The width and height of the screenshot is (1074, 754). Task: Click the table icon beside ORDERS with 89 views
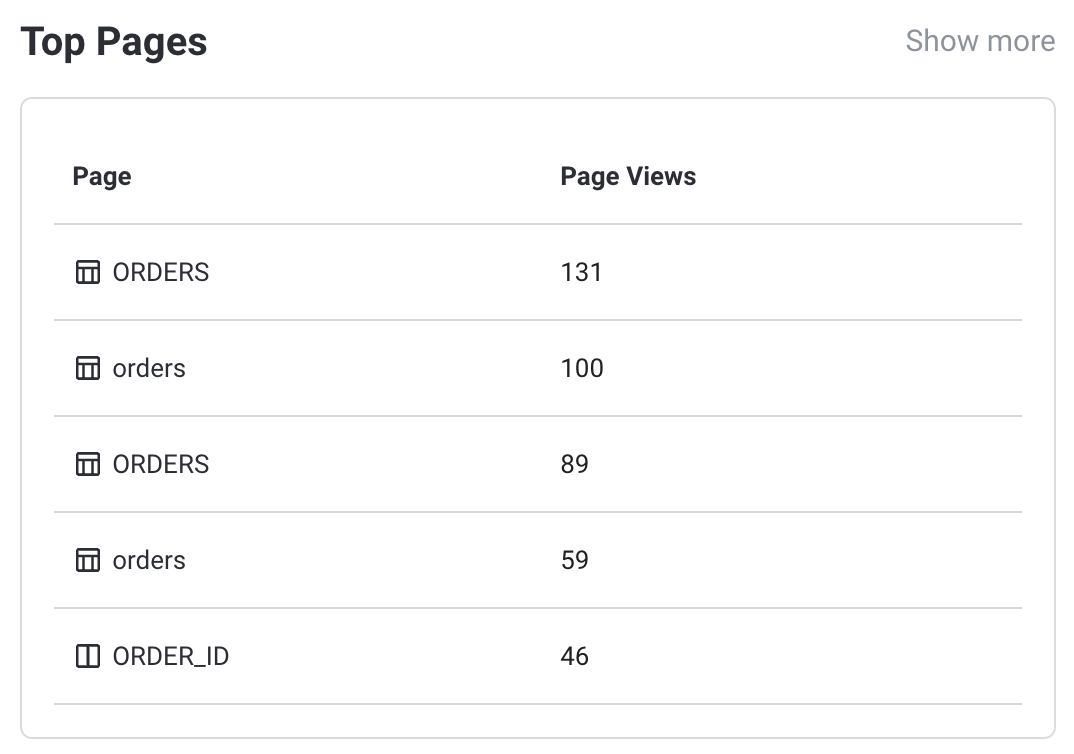coord(88,464)
